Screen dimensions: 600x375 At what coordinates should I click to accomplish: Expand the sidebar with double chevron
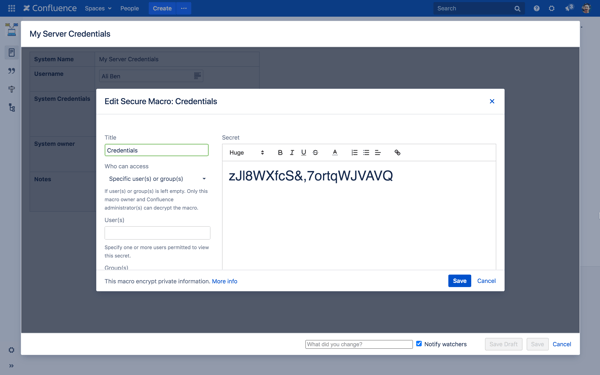click(x=11, y=366)
